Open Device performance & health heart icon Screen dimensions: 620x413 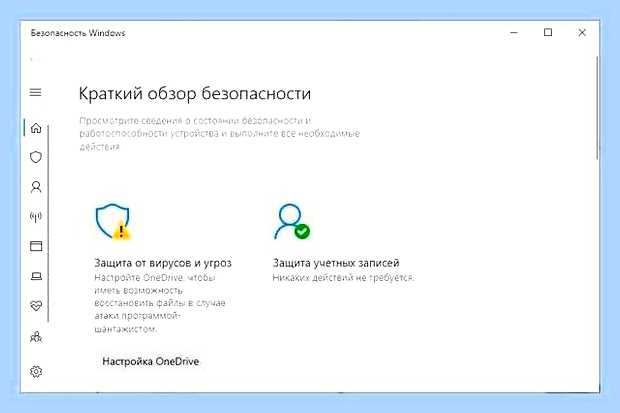[x=36, y=305]
